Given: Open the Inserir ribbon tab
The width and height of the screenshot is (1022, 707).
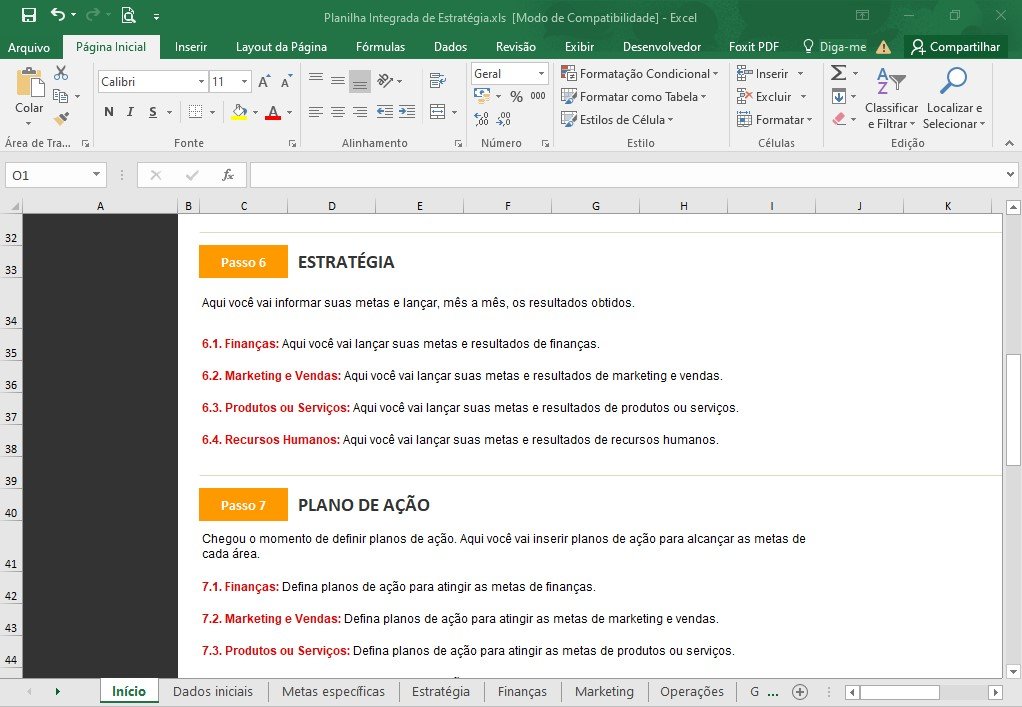Looking at the screenshot, I should 191,46.
